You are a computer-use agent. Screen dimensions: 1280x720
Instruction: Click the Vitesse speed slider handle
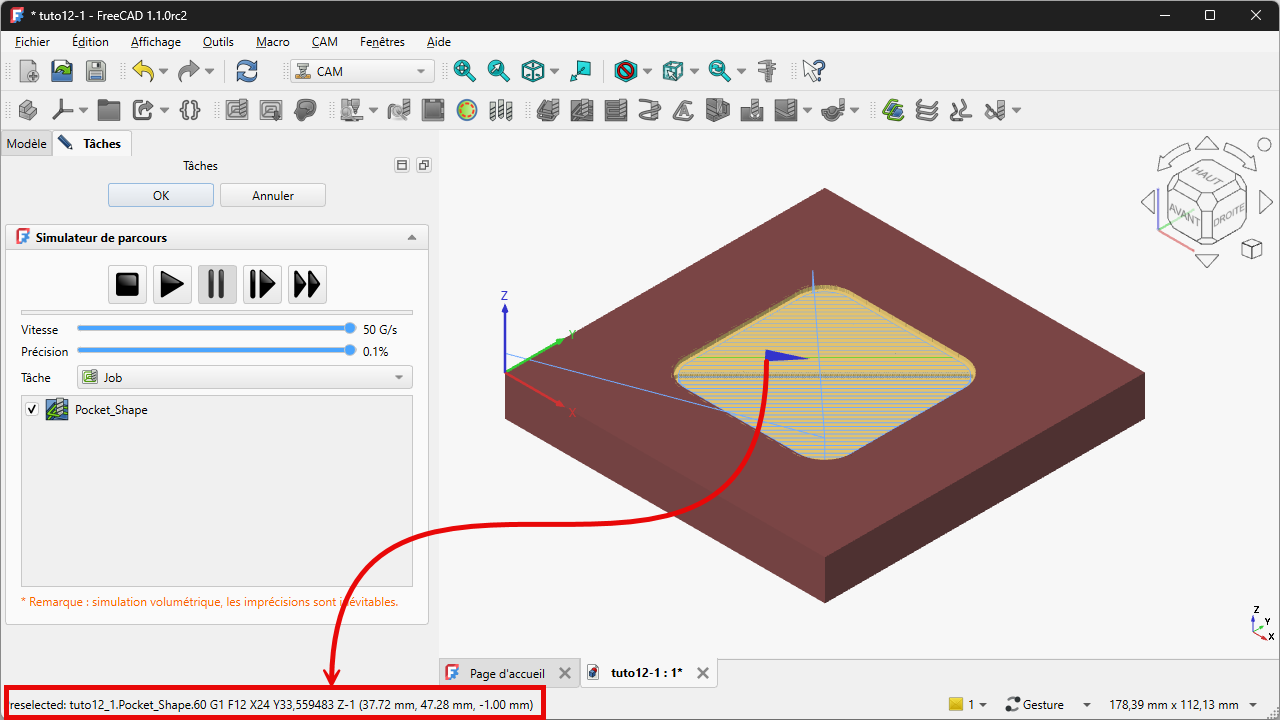click(x=350, y=328)
